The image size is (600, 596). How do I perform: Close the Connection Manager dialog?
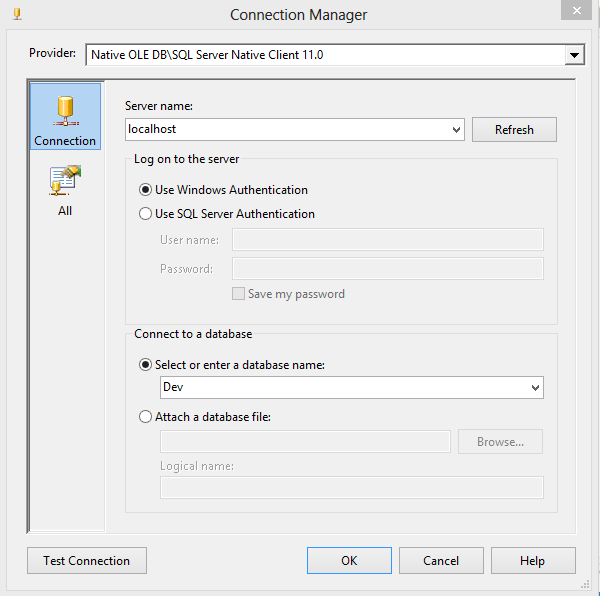[576, 10]
